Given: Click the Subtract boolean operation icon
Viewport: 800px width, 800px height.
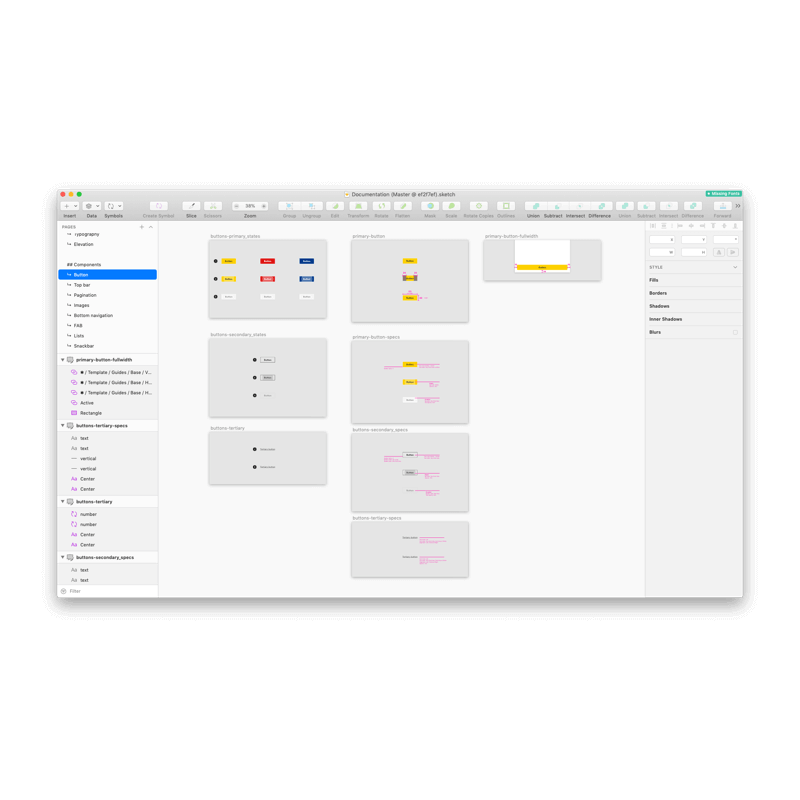Looking at the screenshot, I should pyautogui.click(x=553, y=206).
